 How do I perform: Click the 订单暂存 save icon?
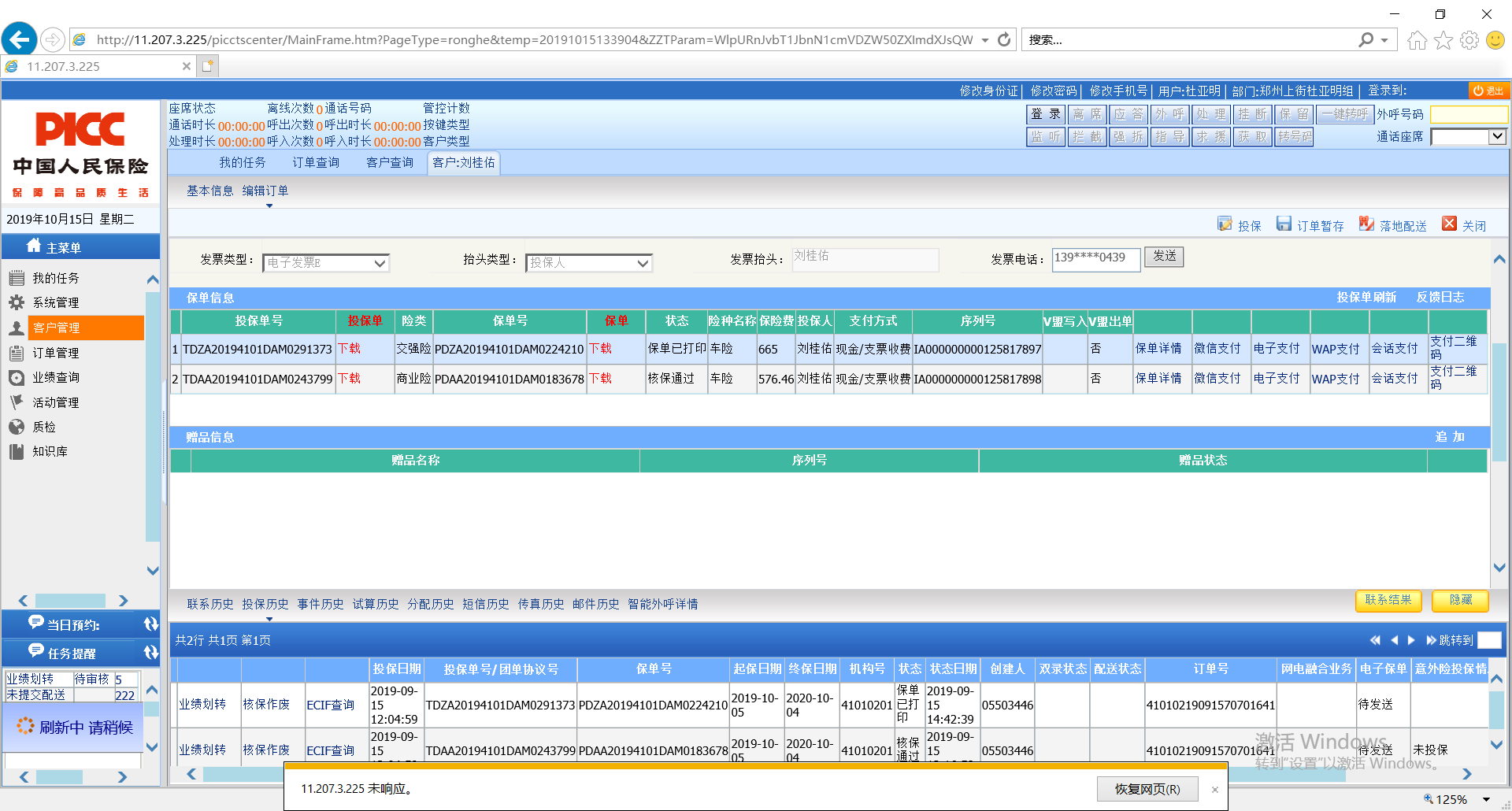pos(1284,224)
